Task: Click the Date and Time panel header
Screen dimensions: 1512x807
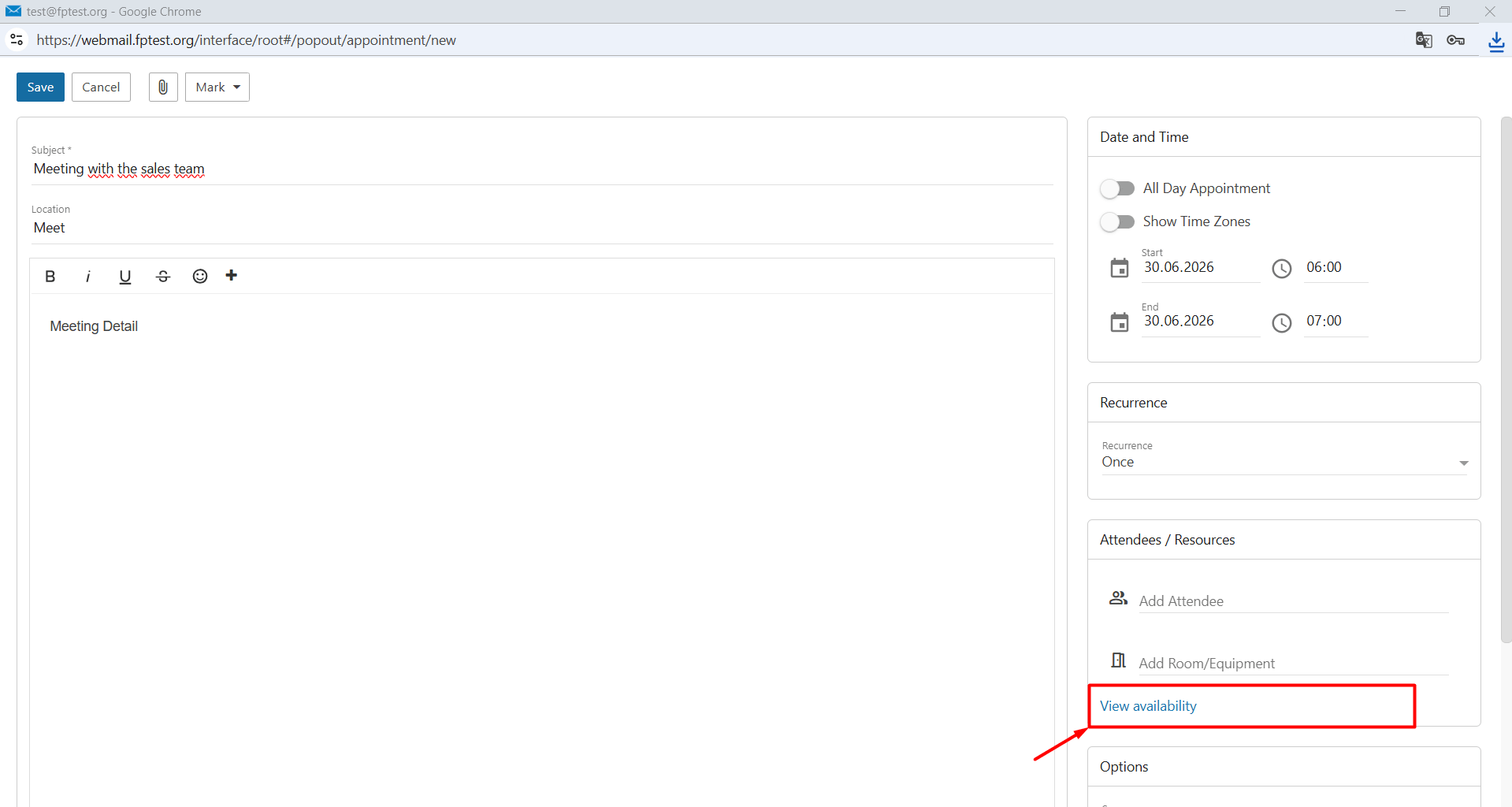Action: tap(1284, 137)
